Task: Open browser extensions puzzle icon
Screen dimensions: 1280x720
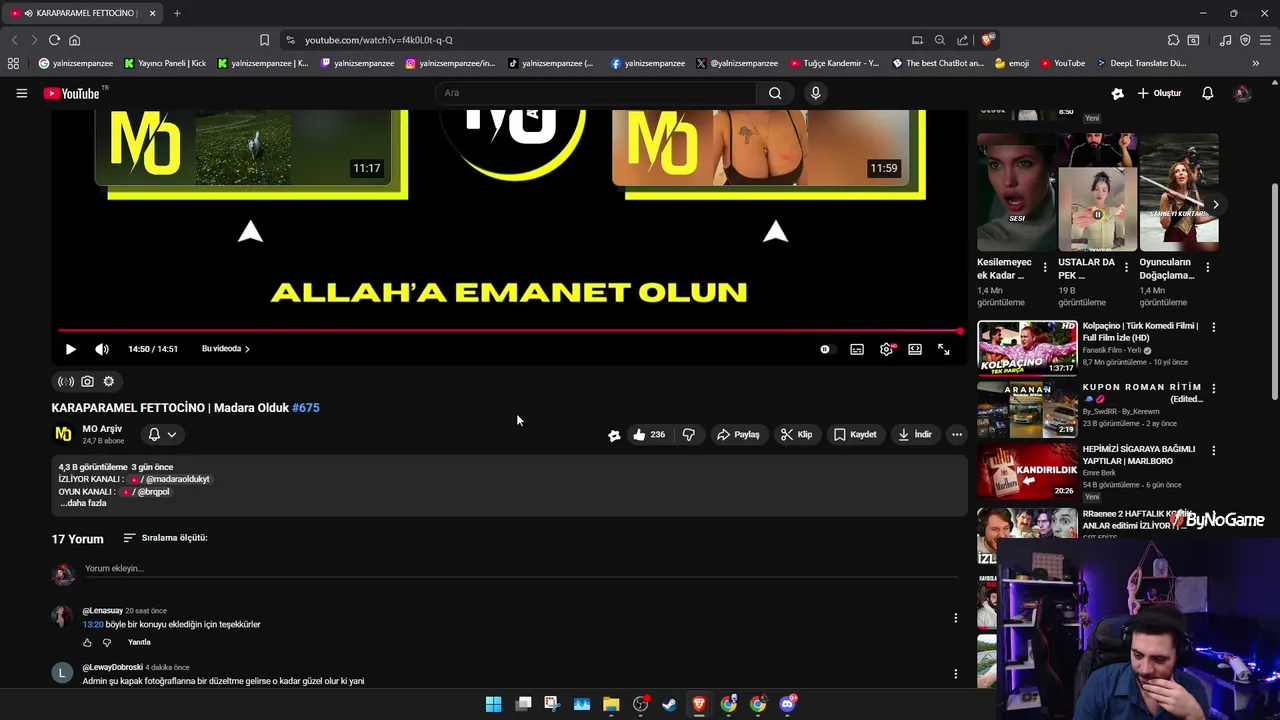Action: tap(1173, 40)
